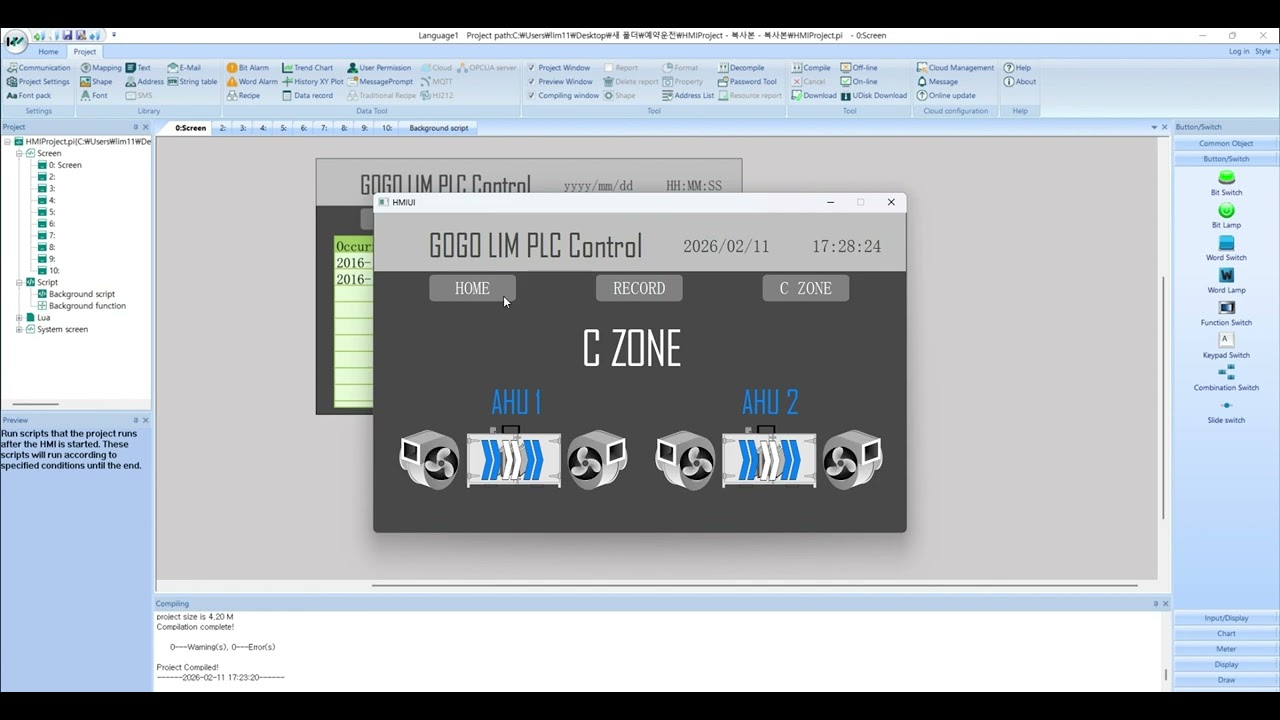The width and height of the screenshot is (1280, 720).
Task: Open the Password Tool
Action: [747, 82]
